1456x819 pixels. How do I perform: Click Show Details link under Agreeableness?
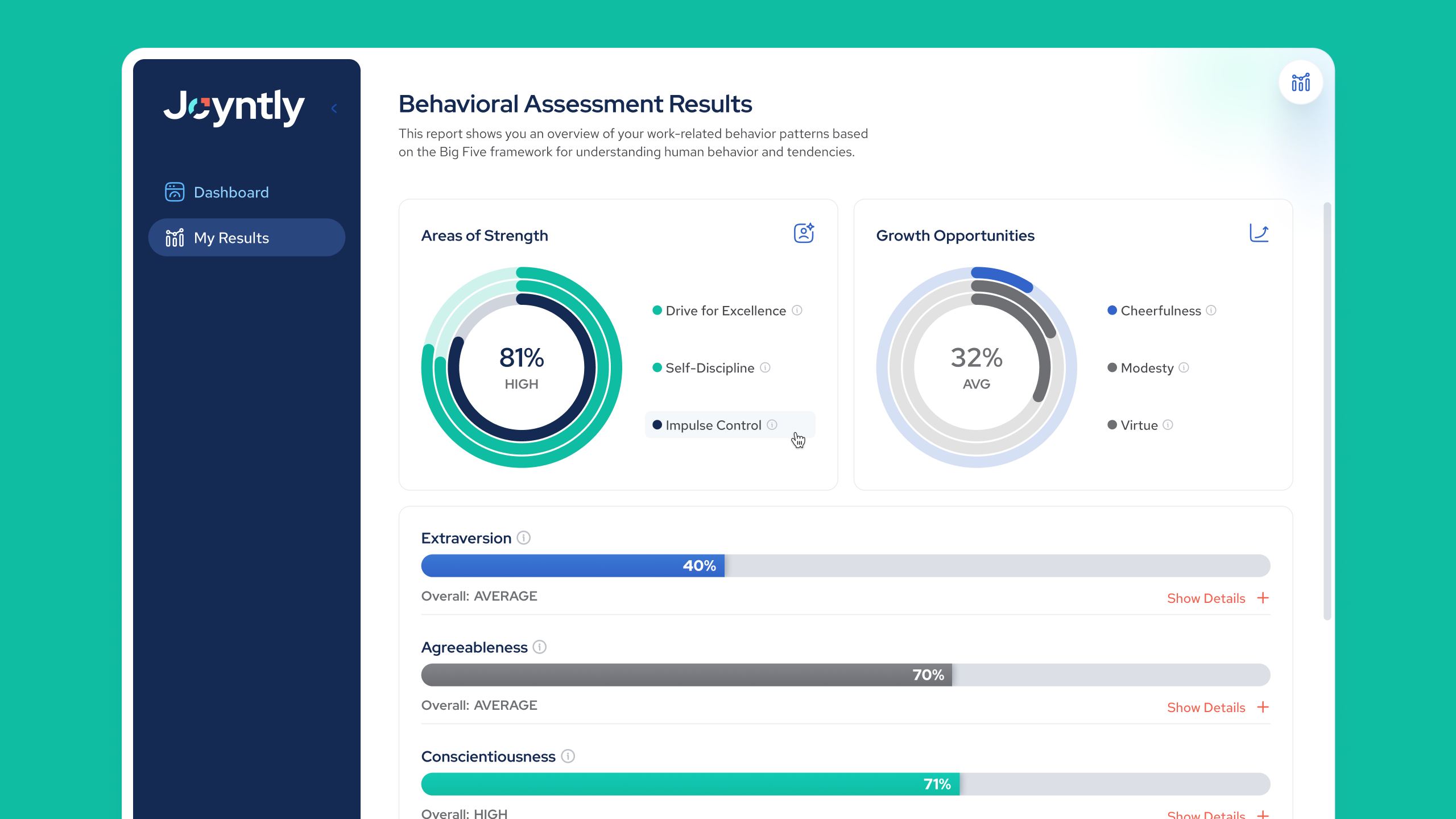1206,708
